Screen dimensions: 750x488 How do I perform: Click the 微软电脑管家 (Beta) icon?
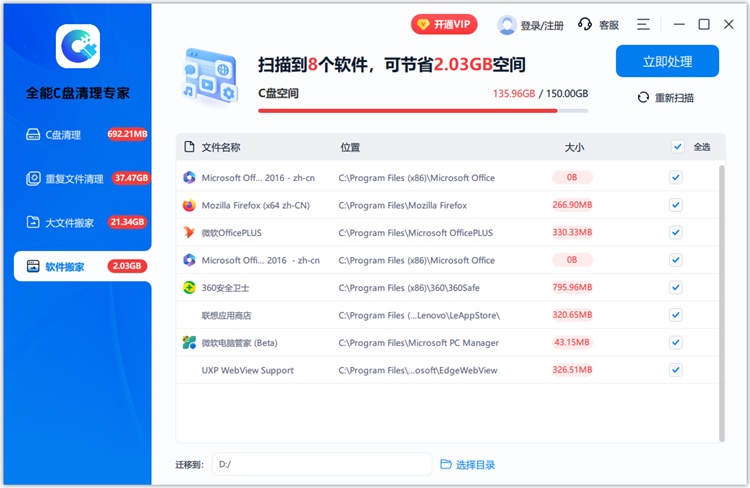pyautogui.click(x=189, y=343)
